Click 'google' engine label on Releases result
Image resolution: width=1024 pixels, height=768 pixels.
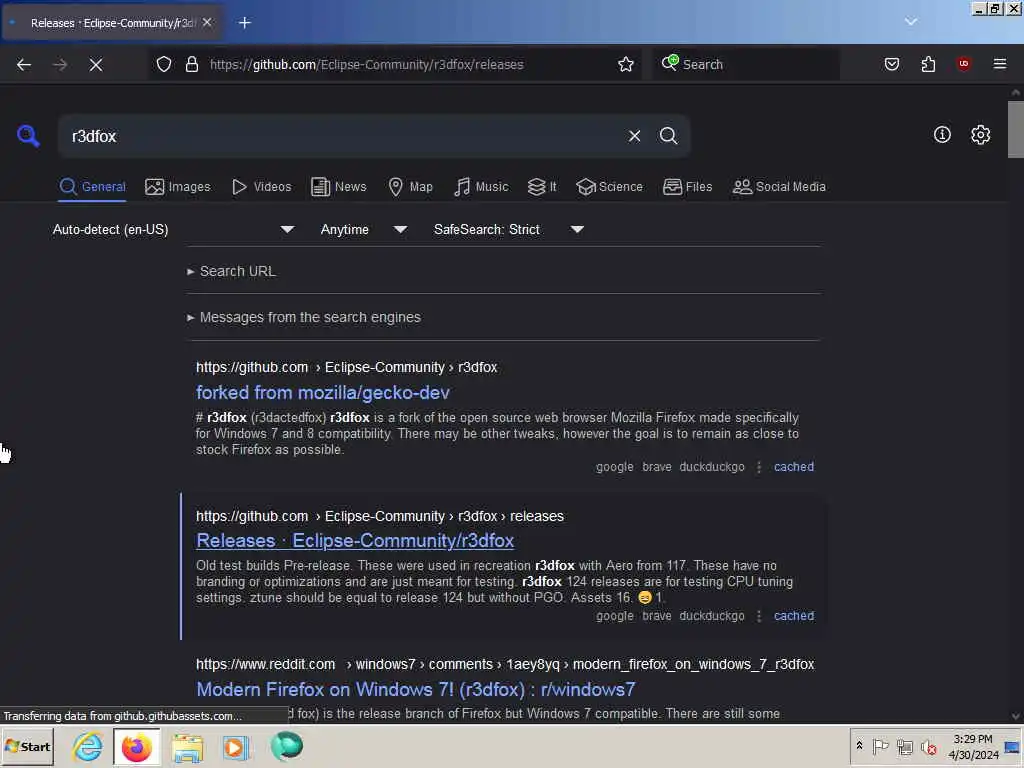(x=615, y=616)
